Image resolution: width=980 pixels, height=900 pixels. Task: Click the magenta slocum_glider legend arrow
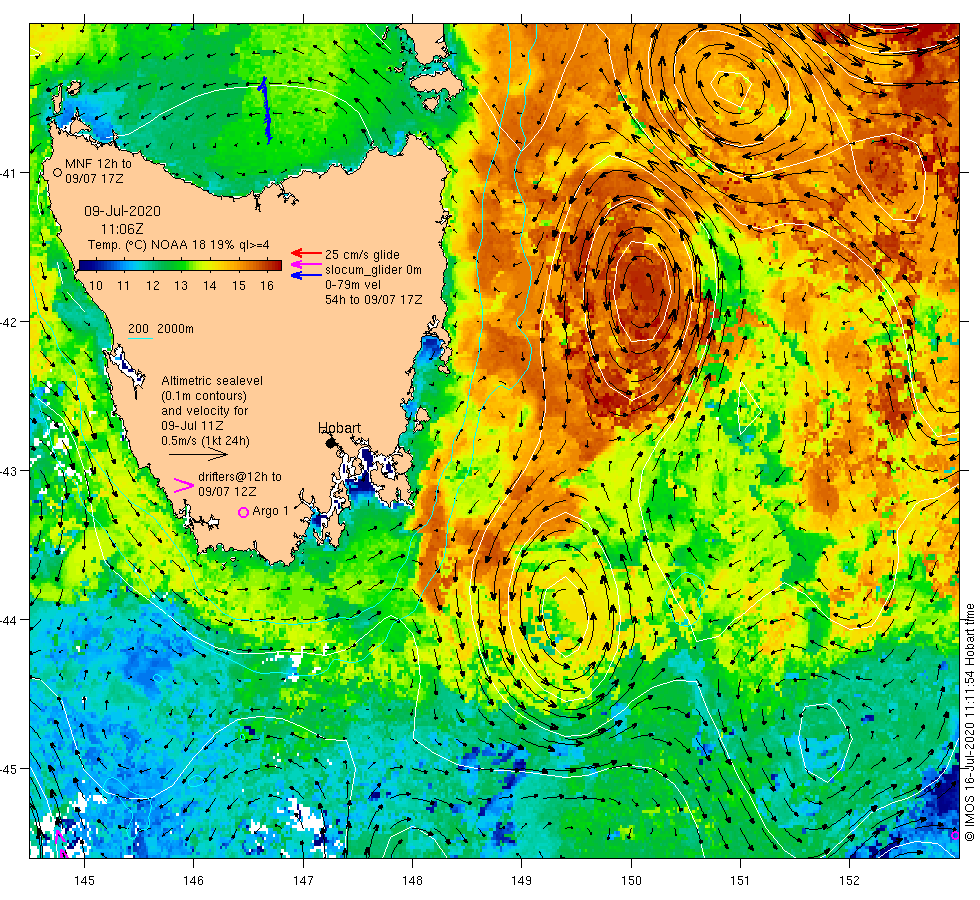tap(306, 264)
